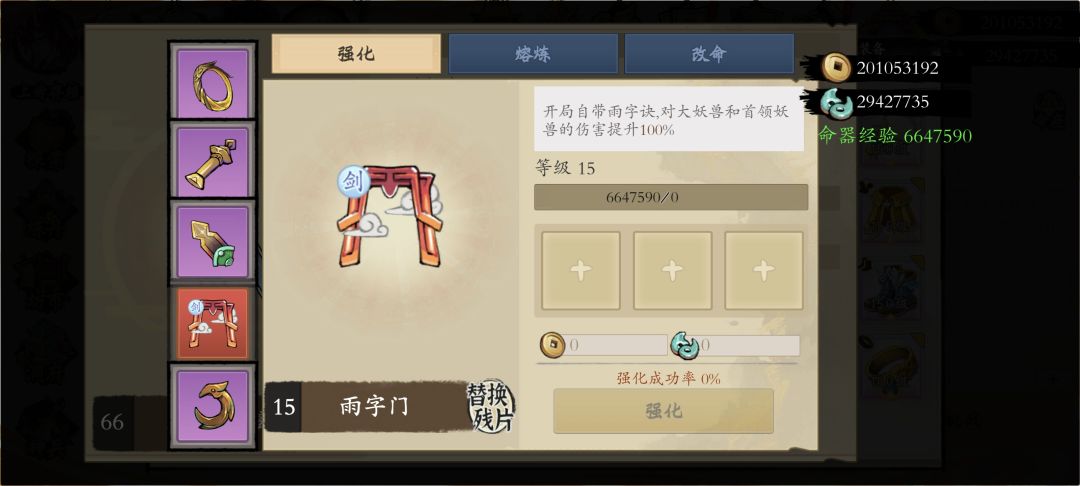Select the spearhead with jade item
1080x486 pixels.
[213, 242]
